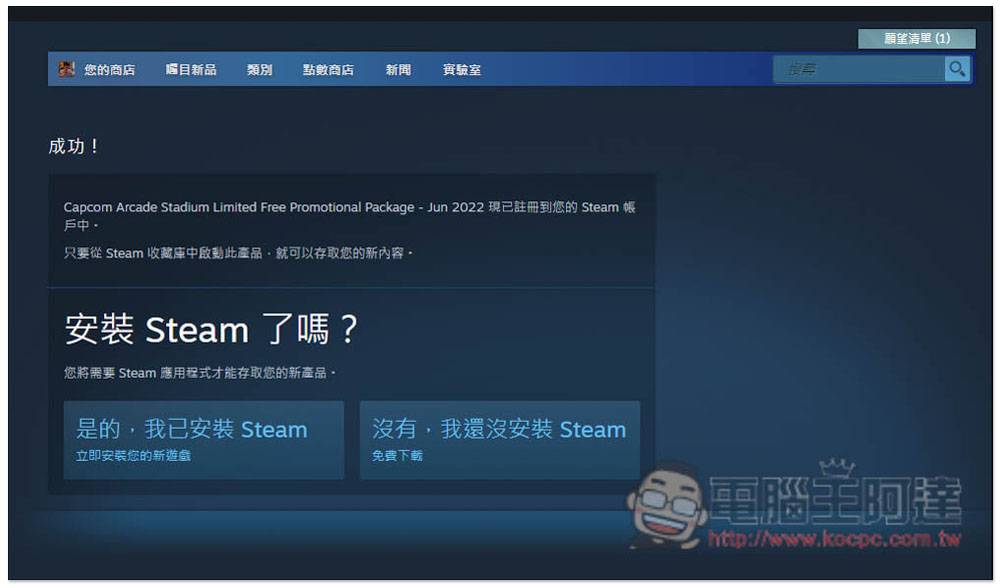1000x587 pixels.
Task: Click the 您將需要 Steam 應用程式 text line
Action: tap(200, 373)
